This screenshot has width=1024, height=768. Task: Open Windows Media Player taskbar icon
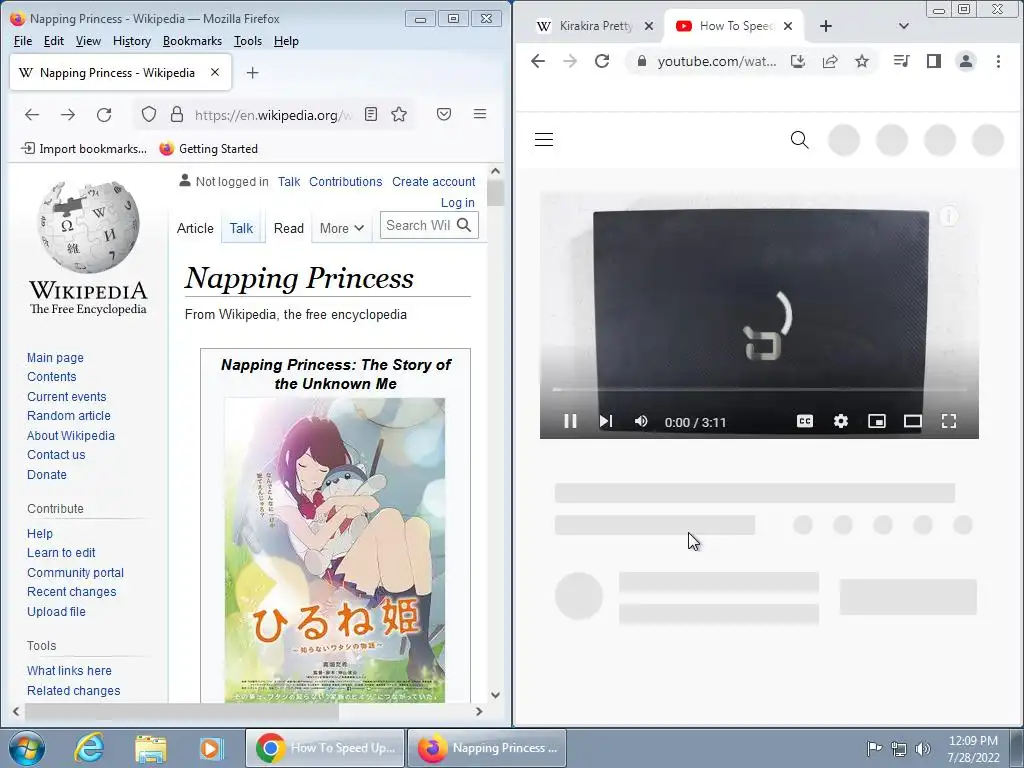(x=211, y=748)
